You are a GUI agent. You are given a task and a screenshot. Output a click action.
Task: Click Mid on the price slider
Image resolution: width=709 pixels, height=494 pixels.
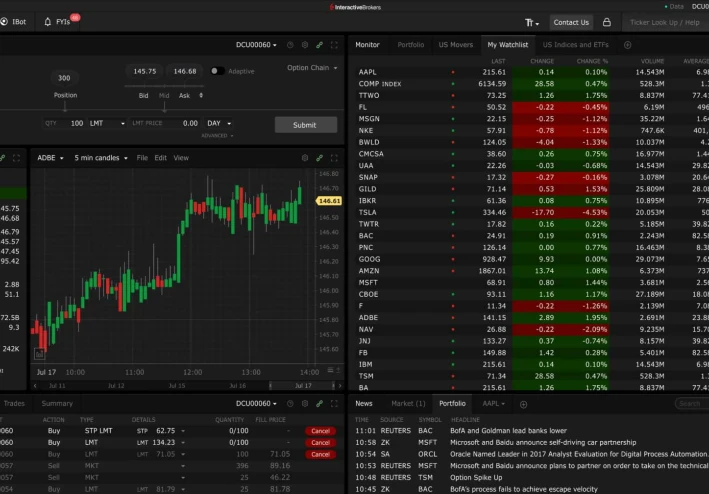pos(164,95)
